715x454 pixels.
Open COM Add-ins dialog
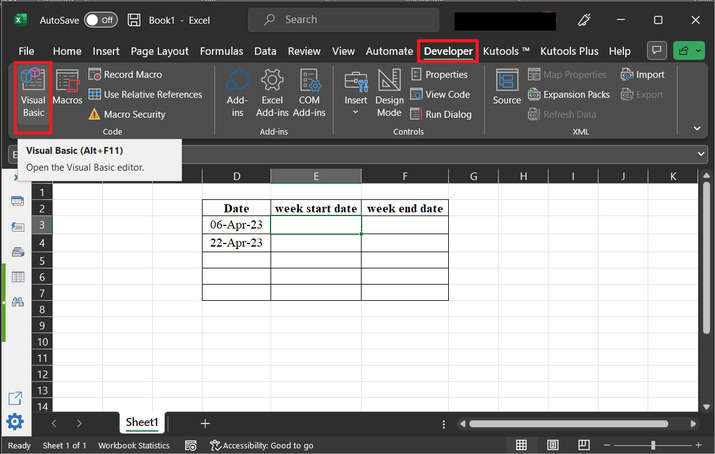point(310,93)
